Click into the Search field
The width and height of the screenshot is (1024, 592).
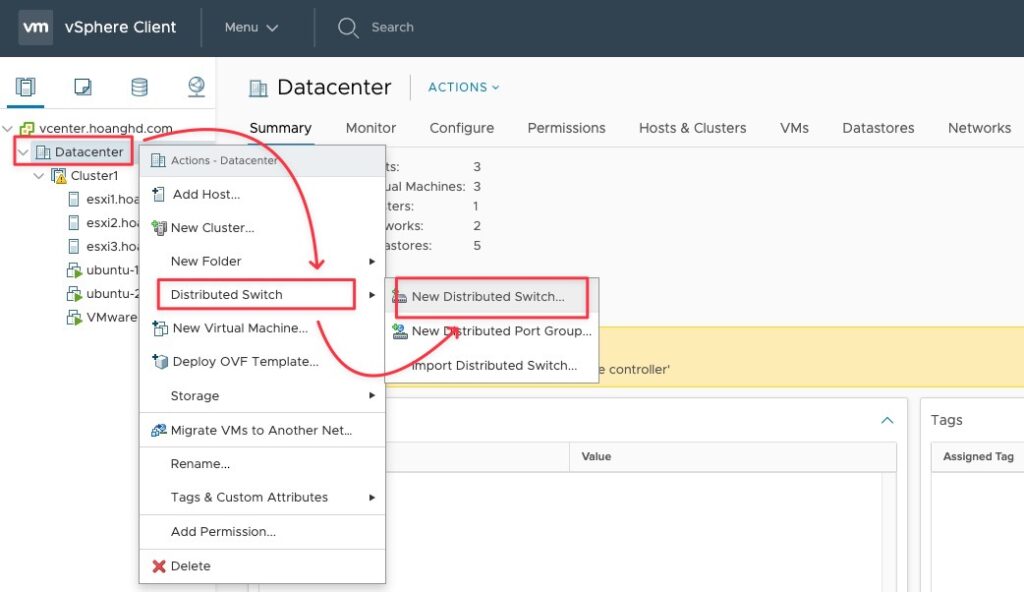[x=392, y=27]
